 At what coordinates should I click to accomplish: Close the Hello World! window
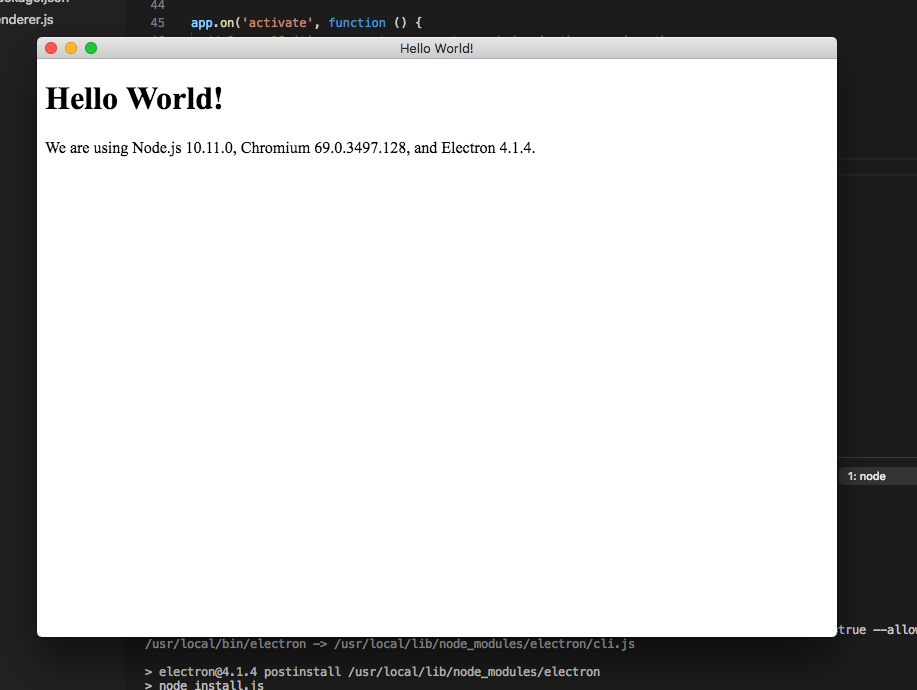[51, 48]
